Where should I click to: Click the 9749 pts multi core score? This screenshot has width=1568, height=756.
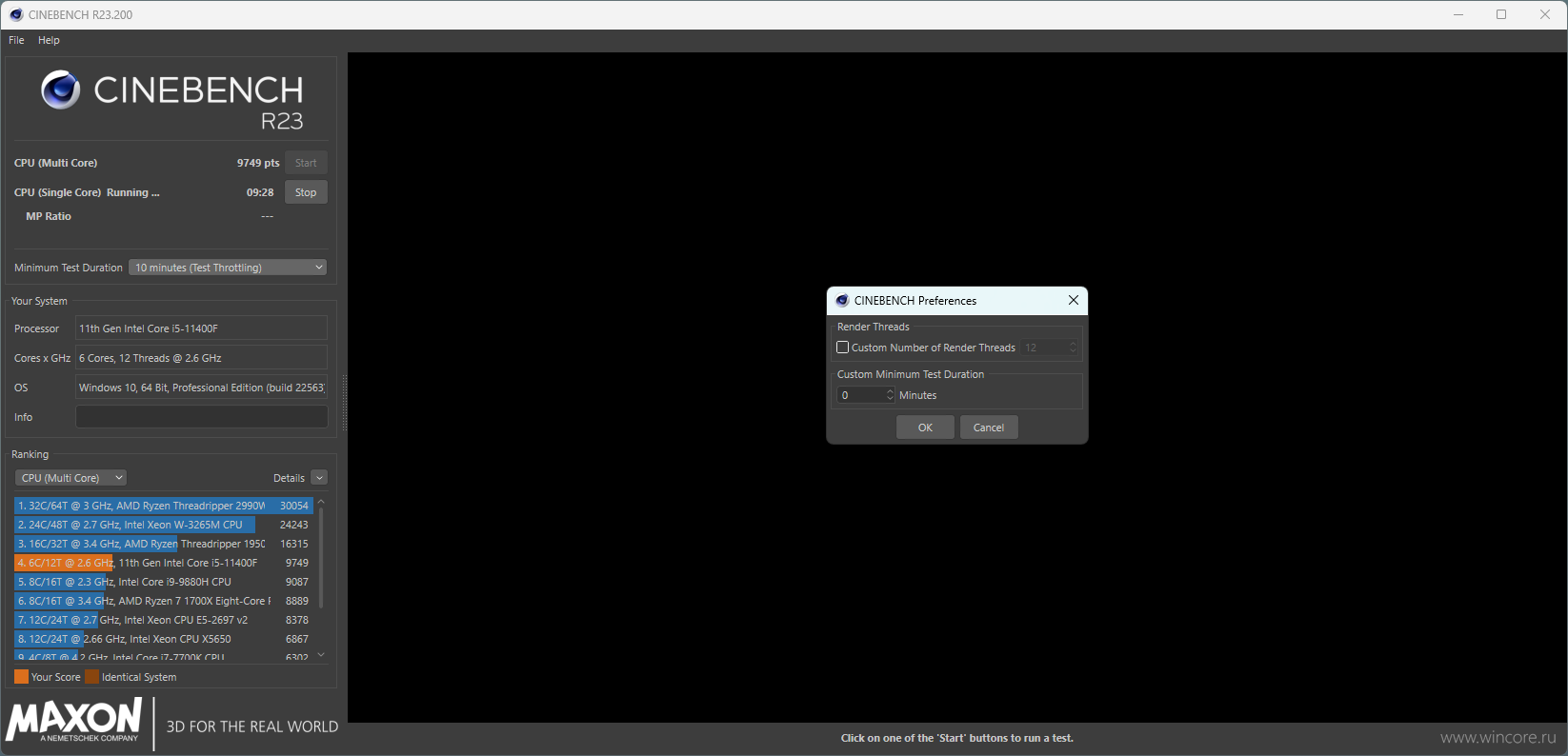(x=258, y=163)
